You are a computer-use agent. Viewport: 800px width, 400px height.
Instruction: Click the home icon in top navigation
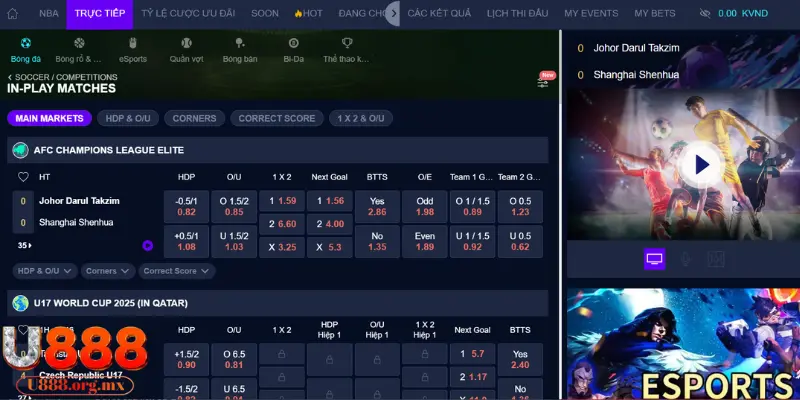14,14
